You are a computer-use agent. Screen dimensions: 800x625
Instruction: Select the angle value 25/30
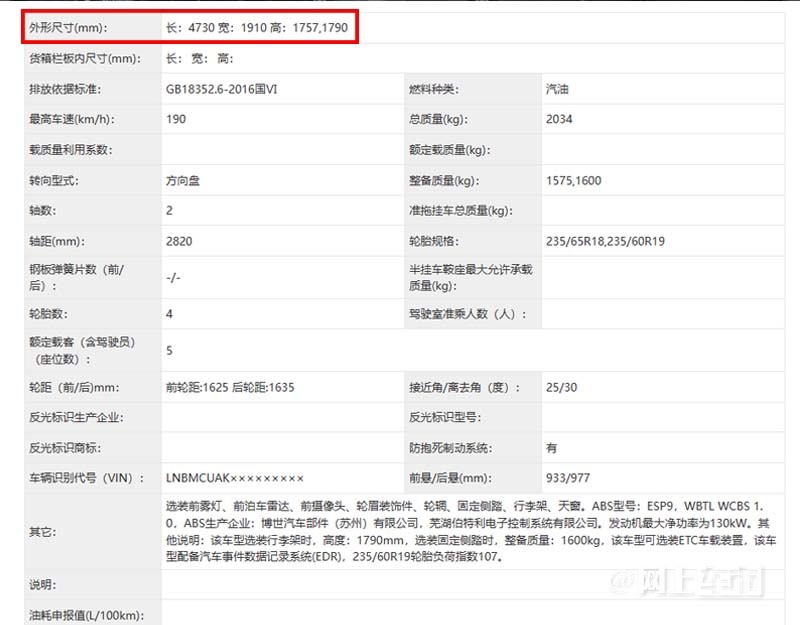561,387
